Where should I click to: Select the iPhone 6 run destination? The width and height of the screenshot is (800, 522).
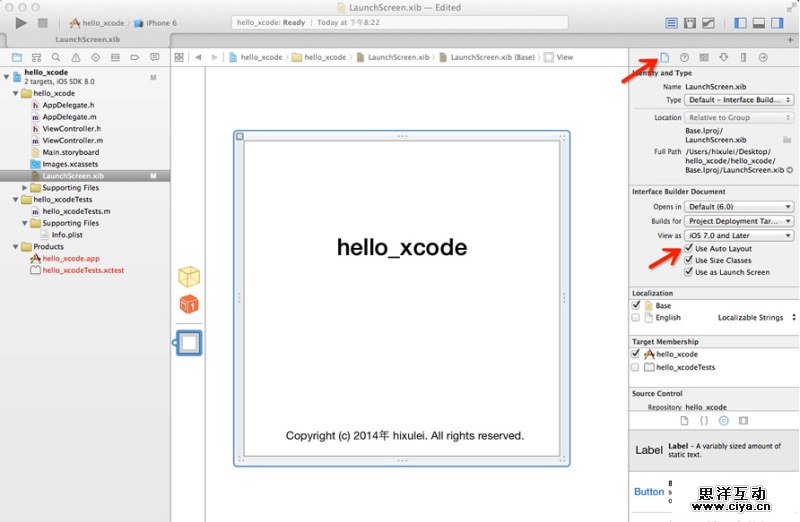pos(161,22)
